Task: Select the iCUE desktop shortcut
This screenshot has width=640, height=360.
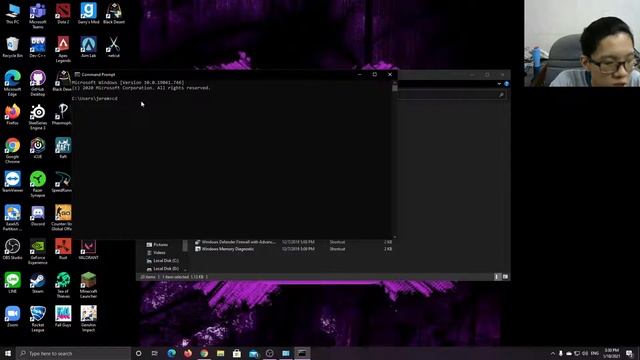Action: (x=38, y=148)
